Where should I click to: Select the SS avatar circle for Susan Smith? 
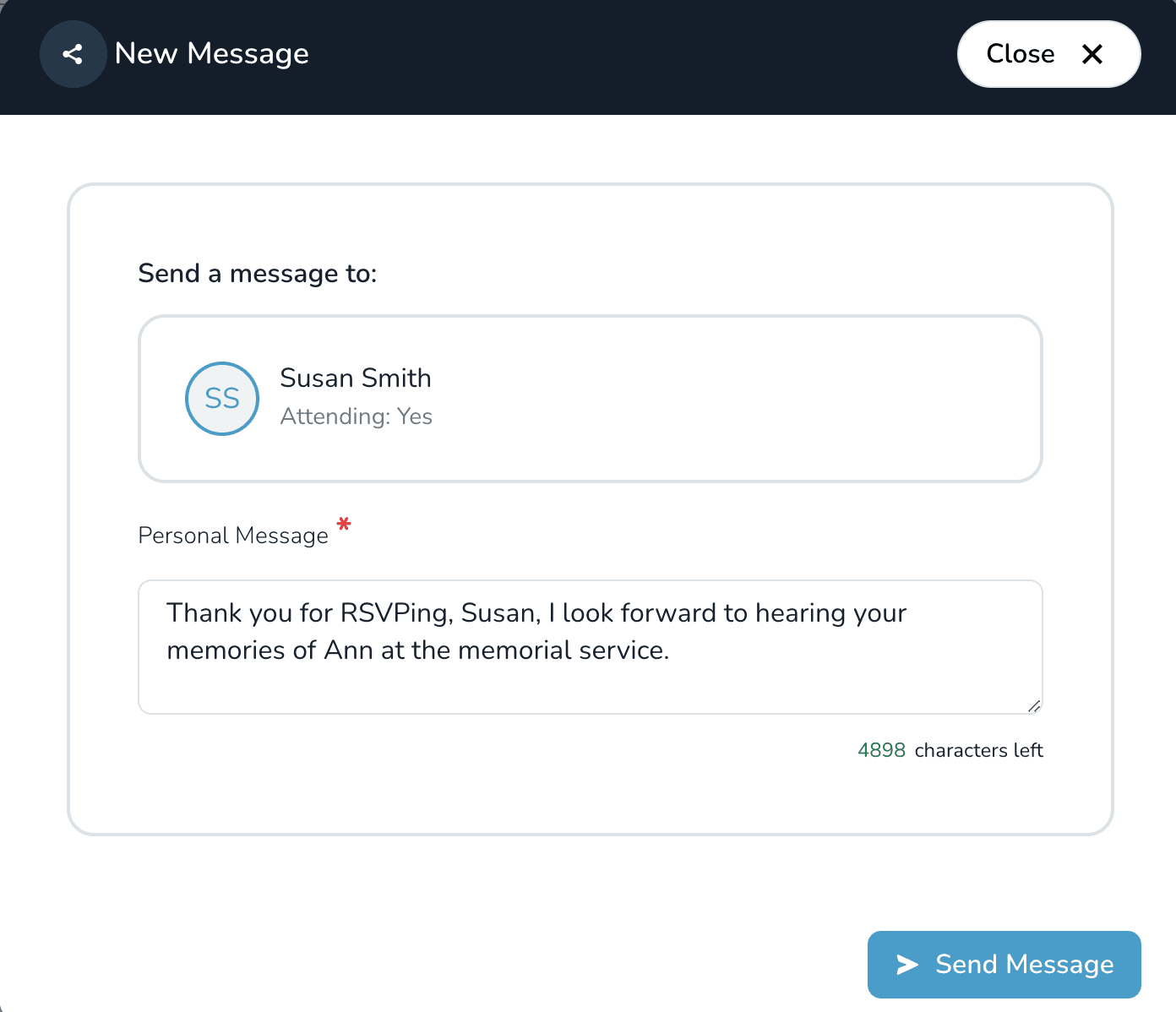point(221,398)
